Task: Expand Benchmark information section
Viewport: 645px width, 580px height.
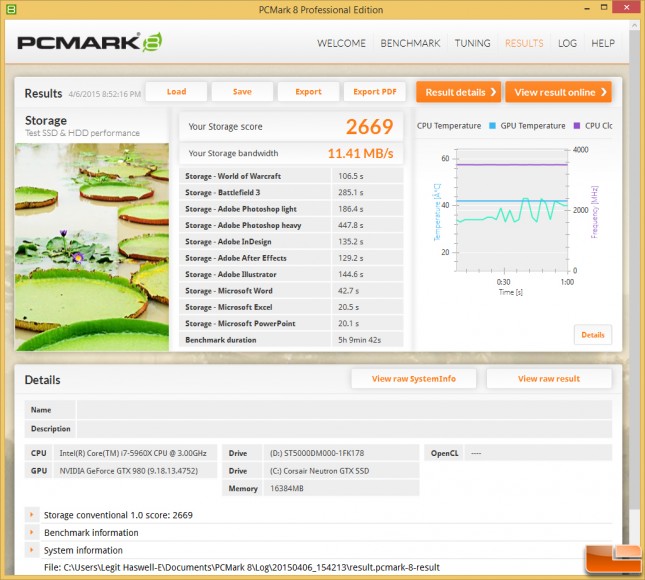Action: tap(32, 532)
